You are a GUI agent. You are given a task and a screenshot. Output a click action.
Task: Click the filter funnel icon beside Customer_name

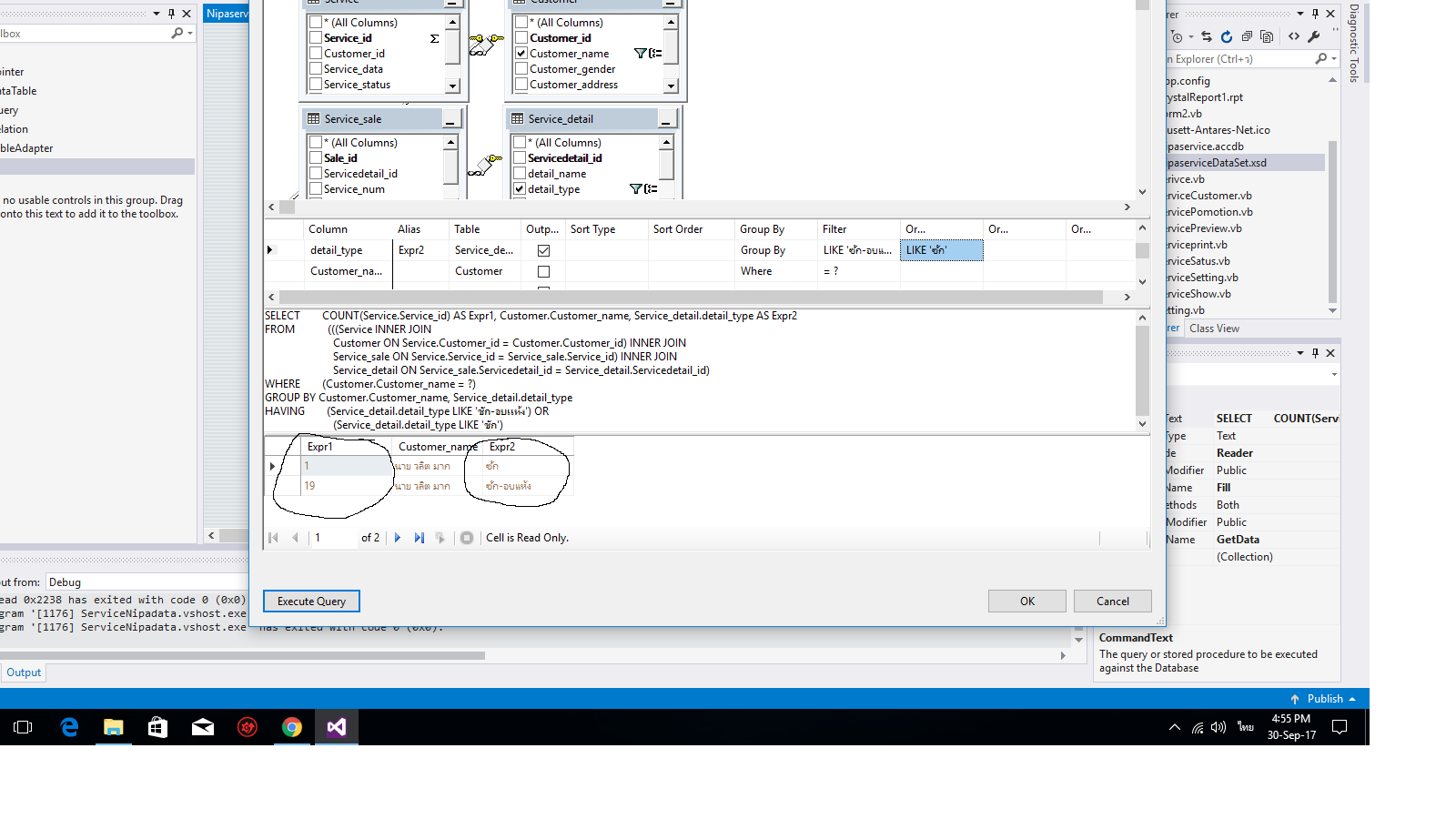coord(640,54)
